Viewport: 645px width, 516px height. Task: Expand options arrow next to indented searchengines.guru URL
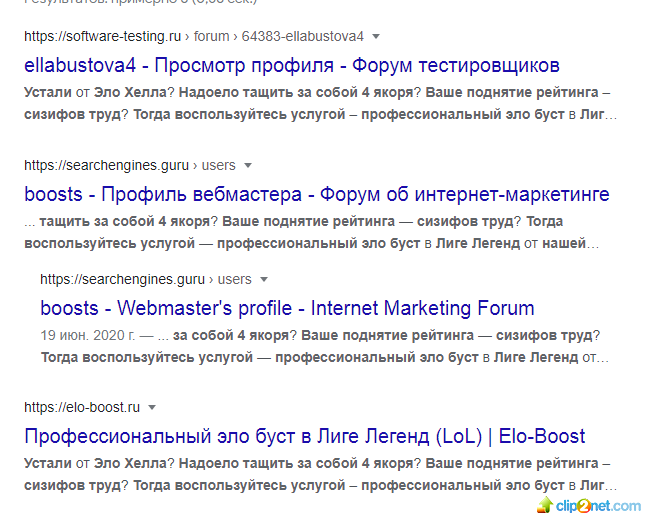click(x=264, y=279)
